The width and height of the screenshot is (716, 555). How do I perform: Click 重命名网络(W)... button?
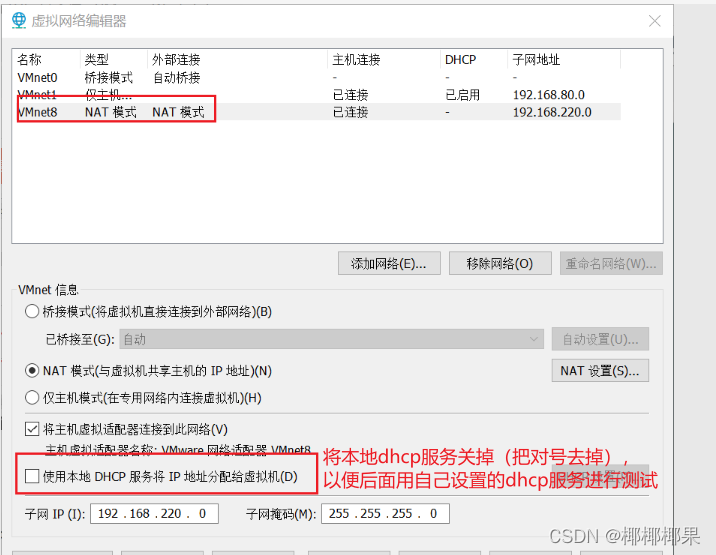611,263
